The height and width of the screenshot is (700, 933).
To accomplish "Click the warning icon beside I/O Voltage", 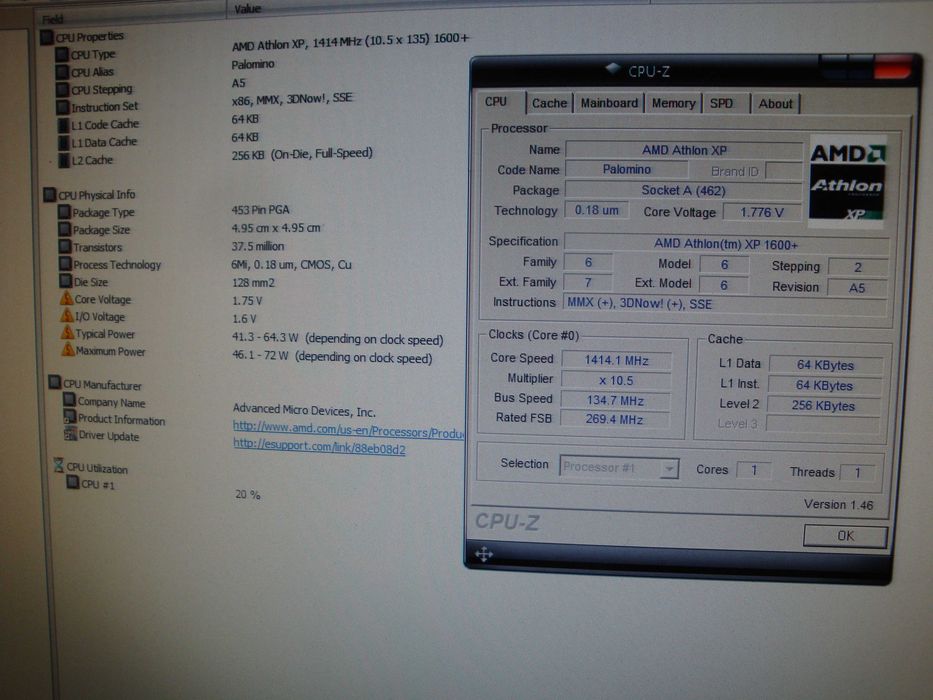I will coord(67,315).
